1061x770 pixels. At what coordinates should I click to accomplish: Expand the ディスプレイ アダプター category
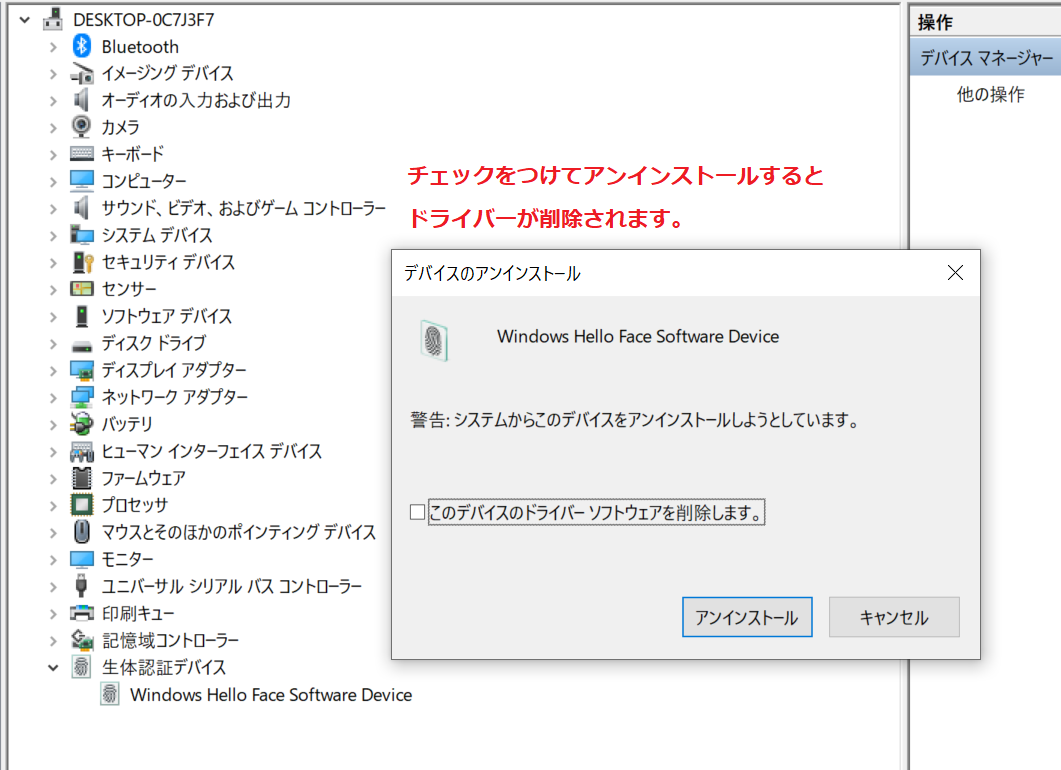click(53, 370)
